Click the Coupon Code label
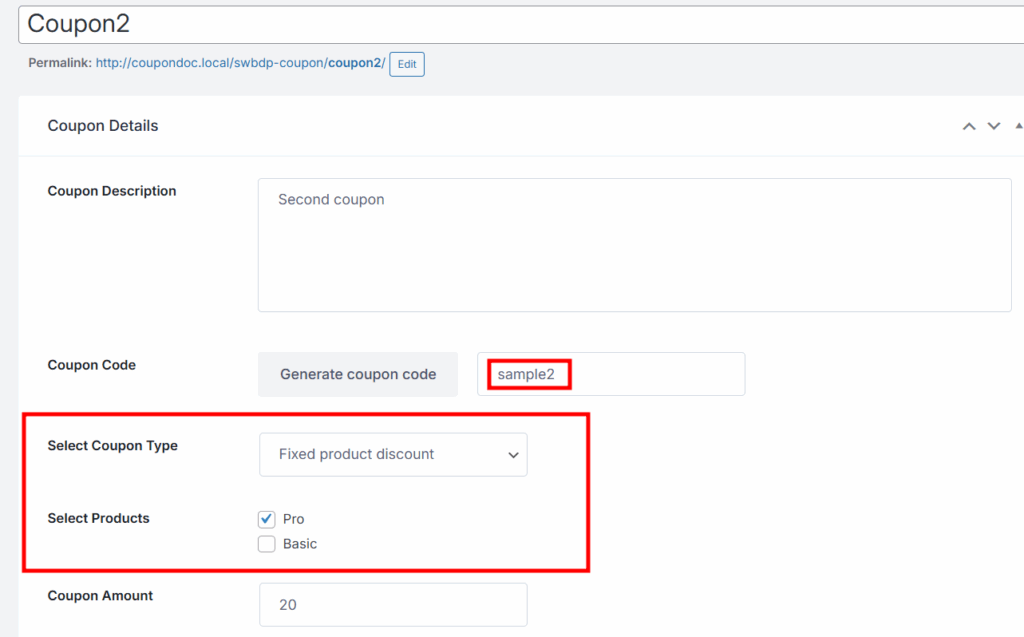The image size is (1024, 637). (x=92, y=365)
